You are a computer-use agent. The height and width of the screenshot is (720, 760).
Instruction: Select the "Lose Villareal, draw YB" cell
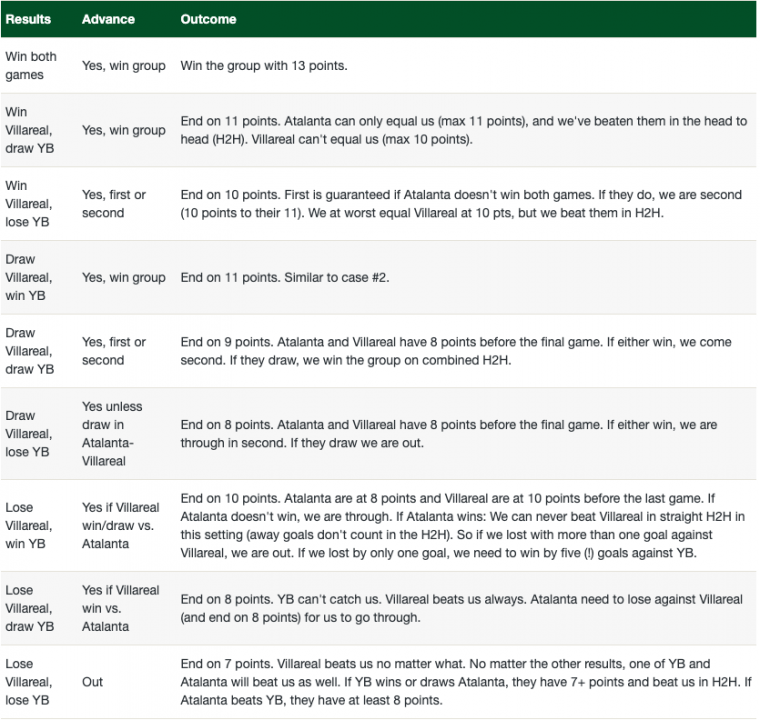29,608
